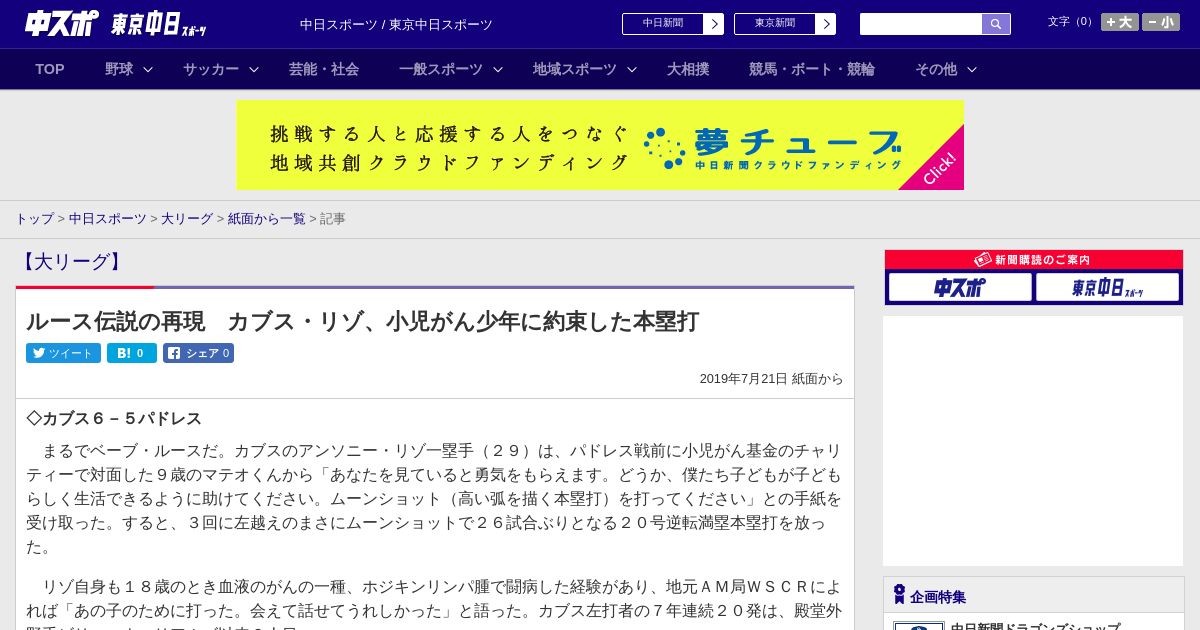Image resolution: width=1200 pixels, height=630 pixels.
Task: Share article with the Twitter ツイート button
Action: tap(63, 353)
